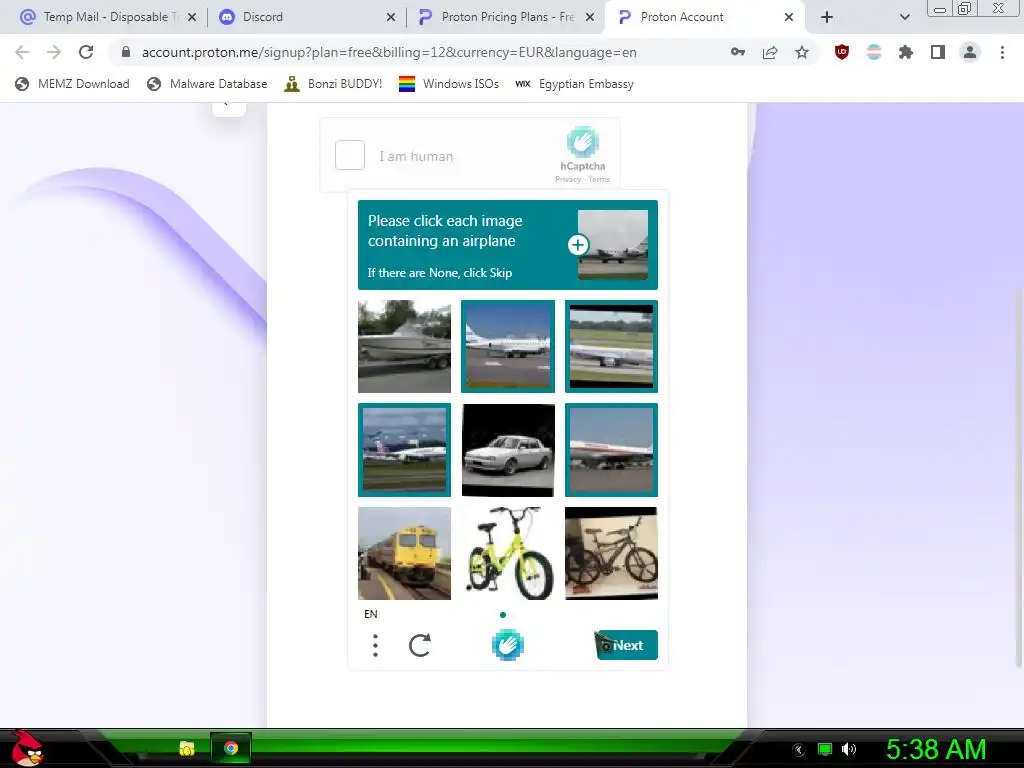Open the hCaptcha Terms link

point(600,179)
